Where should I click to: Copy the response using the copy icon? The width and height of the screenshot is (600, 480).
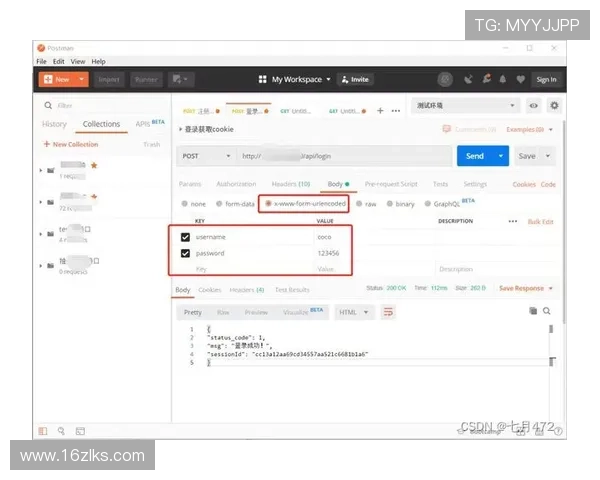click(533, 312)
